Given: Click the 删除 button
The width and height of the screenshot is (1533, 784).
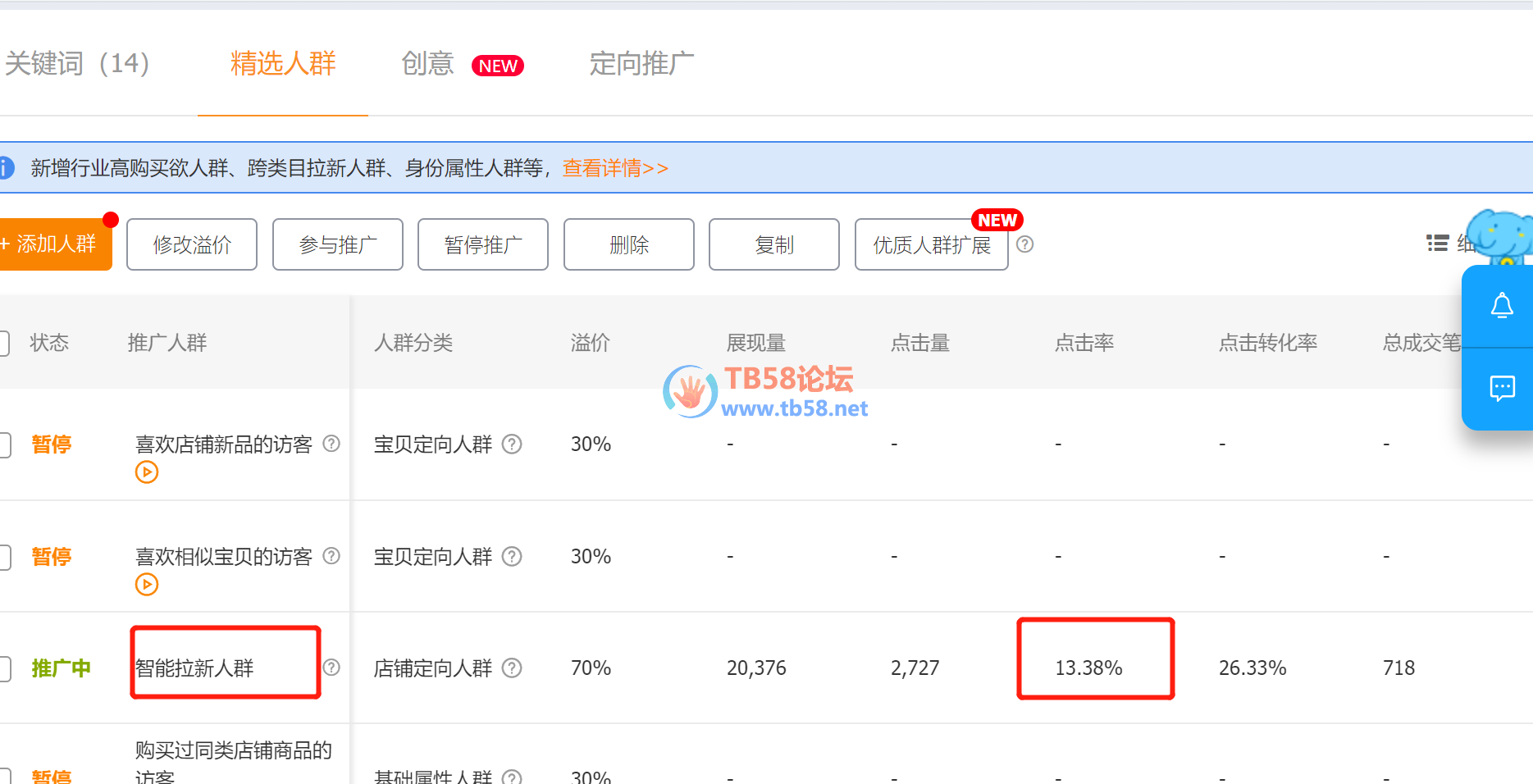Looking at the screenshot, I should point(629,244).
